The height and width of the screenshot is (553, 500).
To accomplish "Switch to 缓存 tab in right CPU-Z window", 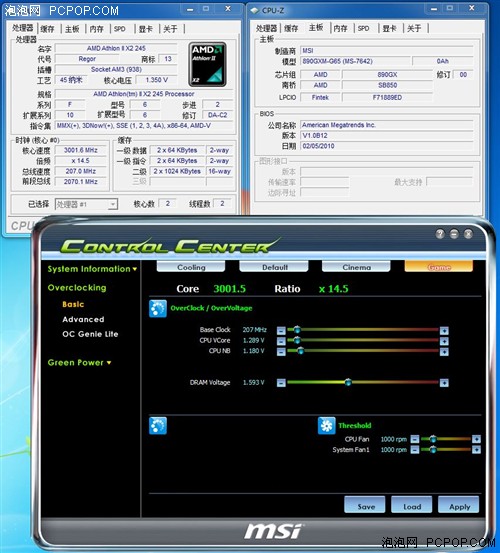I will 291,28.
